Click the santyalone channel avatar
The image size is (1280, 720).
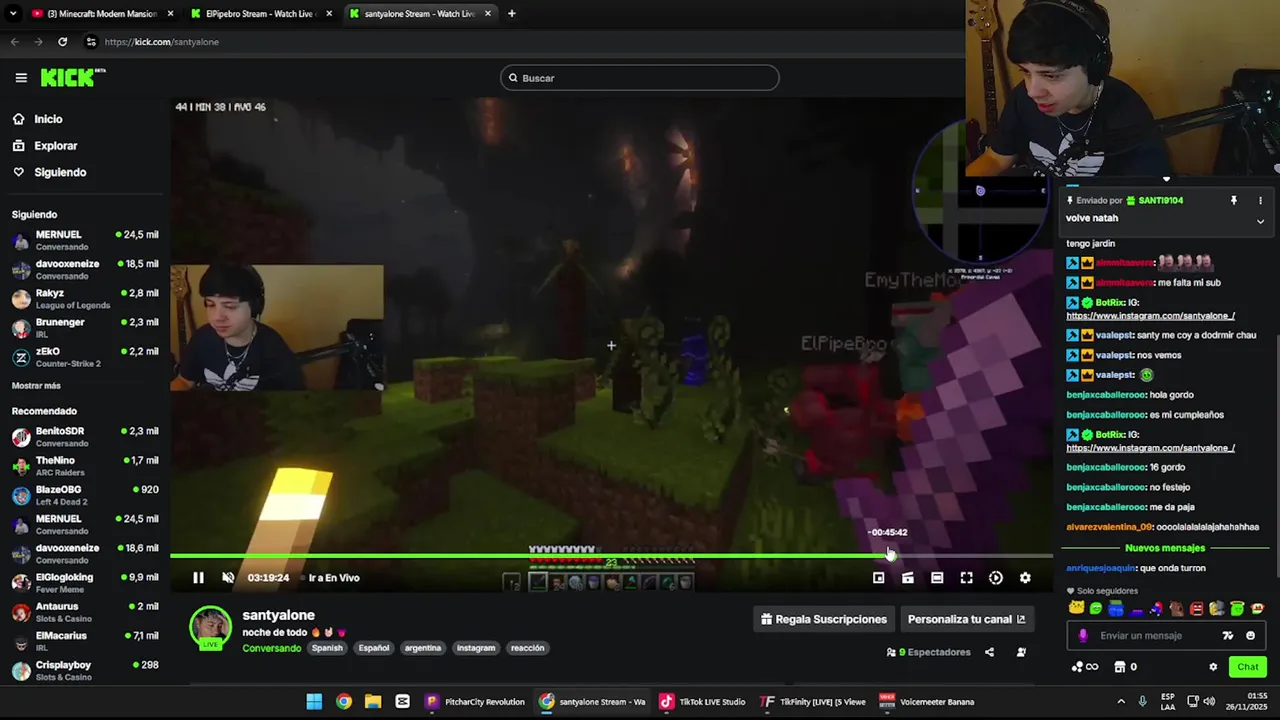click(210, 628)
